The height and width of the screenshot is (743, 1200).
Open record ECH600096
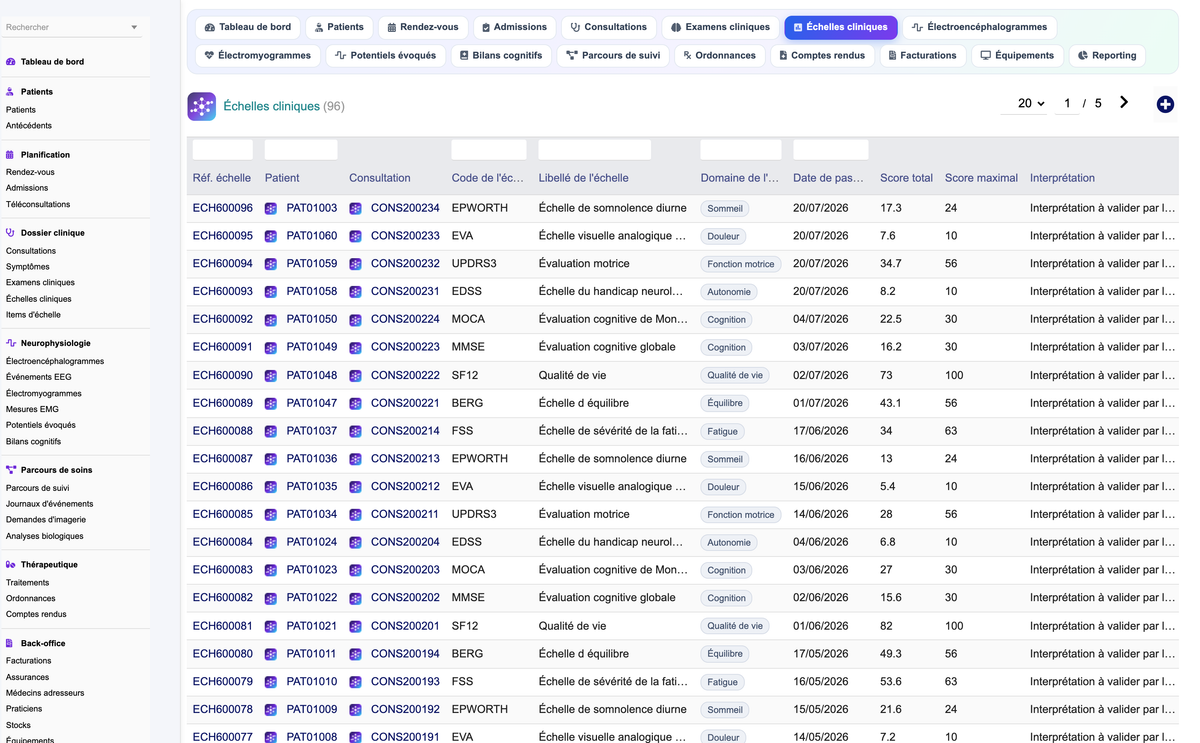click(x=223, y=208)
